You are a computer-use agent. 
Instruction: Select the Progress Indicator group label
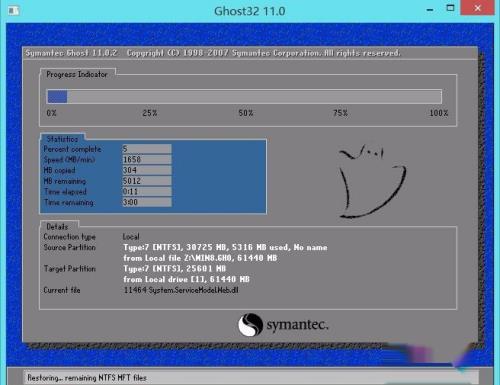(x=77, y=74)
